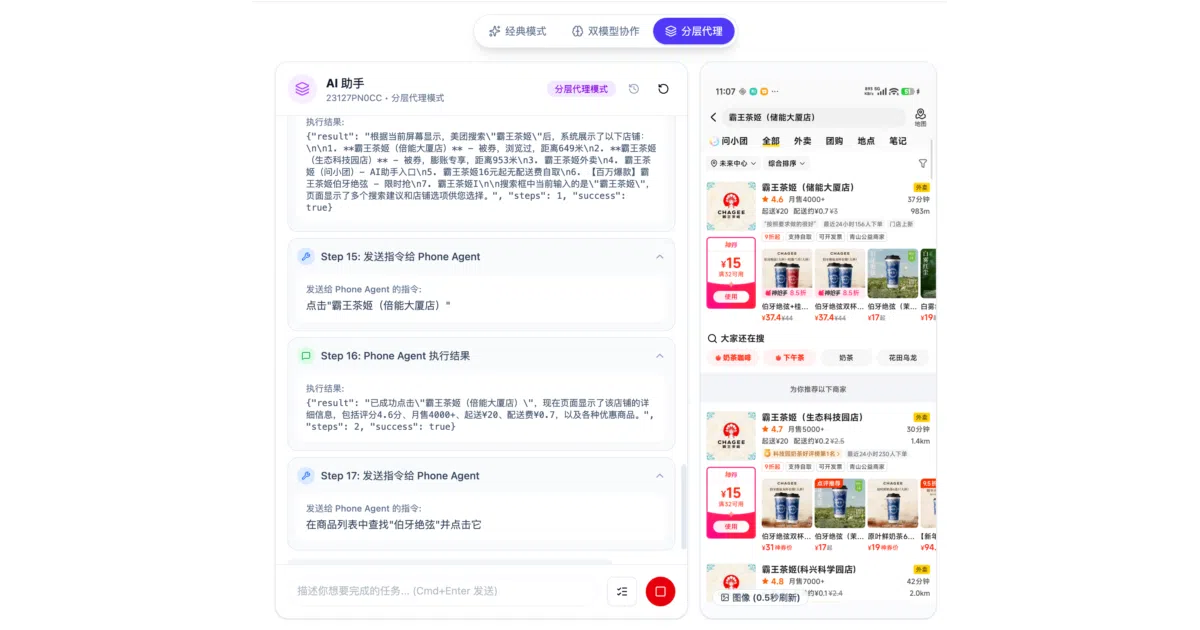
Task: Click Step 15 instruction text 点击霸王茶姬（倍能大厦店）
Action: click(379, 305)
